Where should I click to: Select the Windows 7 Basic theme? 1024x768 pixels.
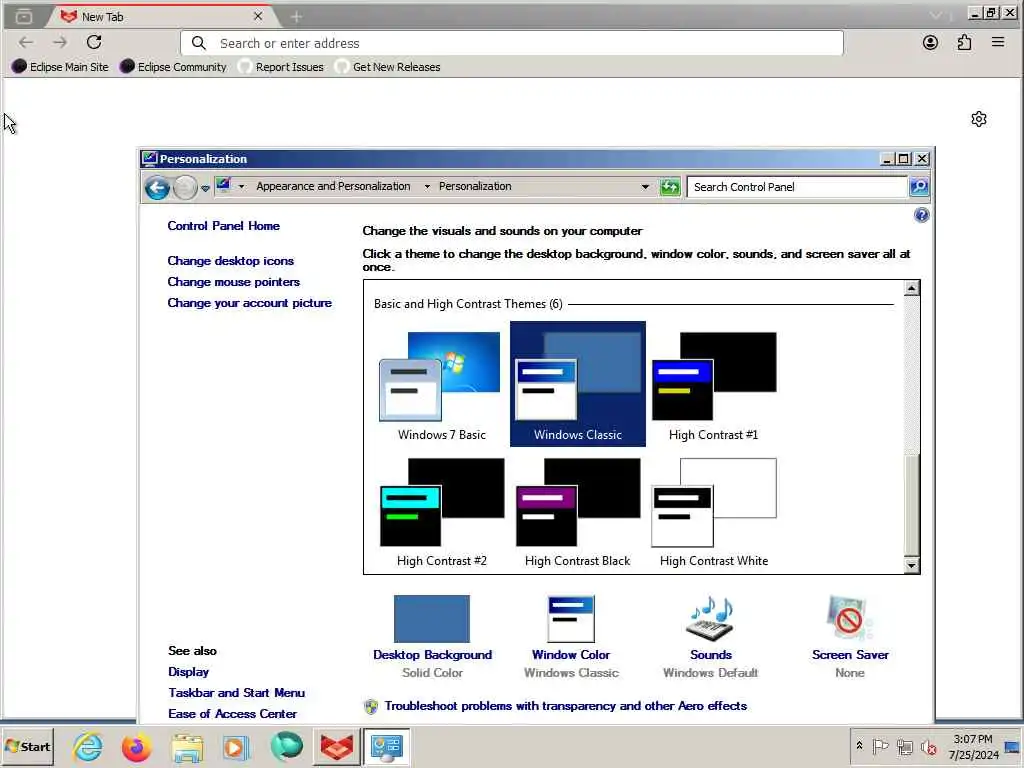coord(441,386)
